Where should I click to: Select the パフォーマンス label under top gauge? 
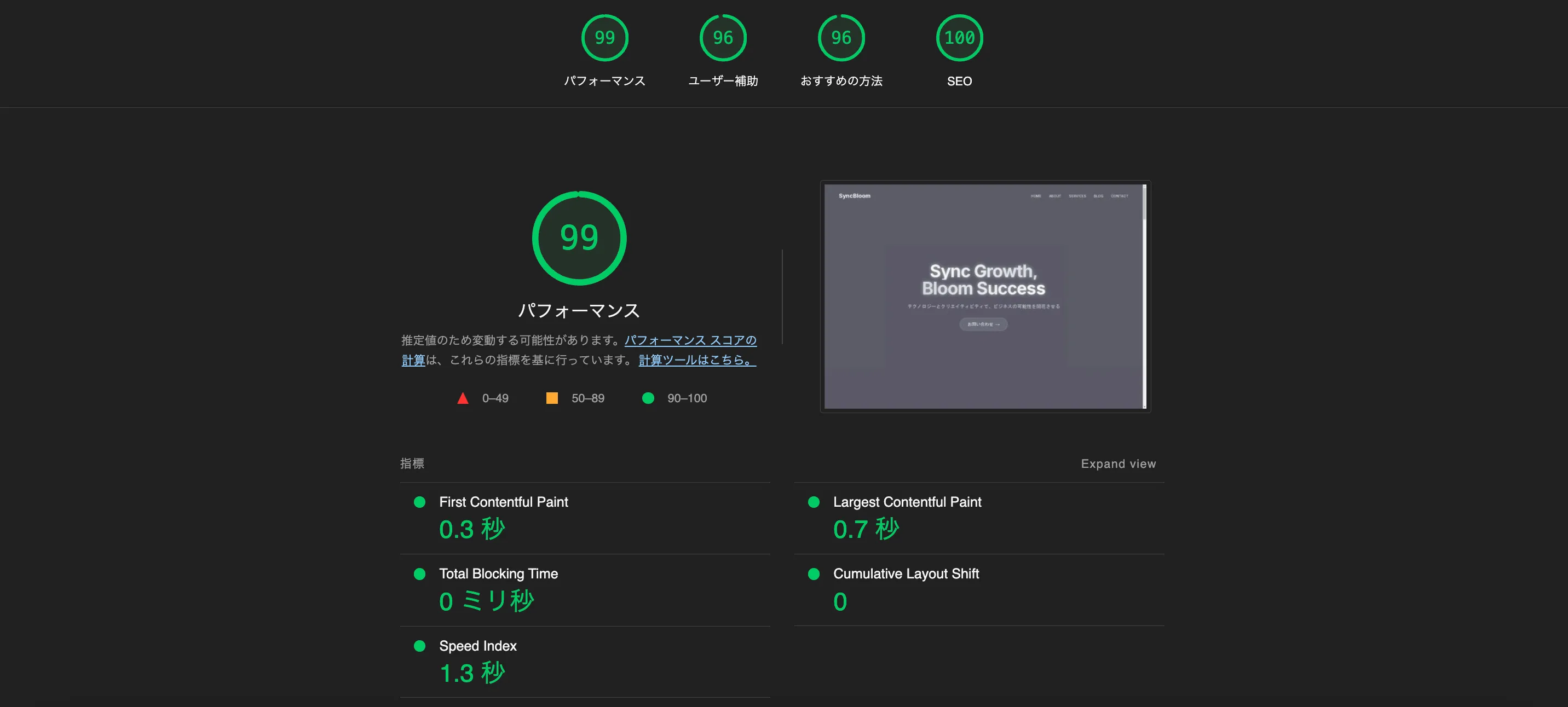604,81
